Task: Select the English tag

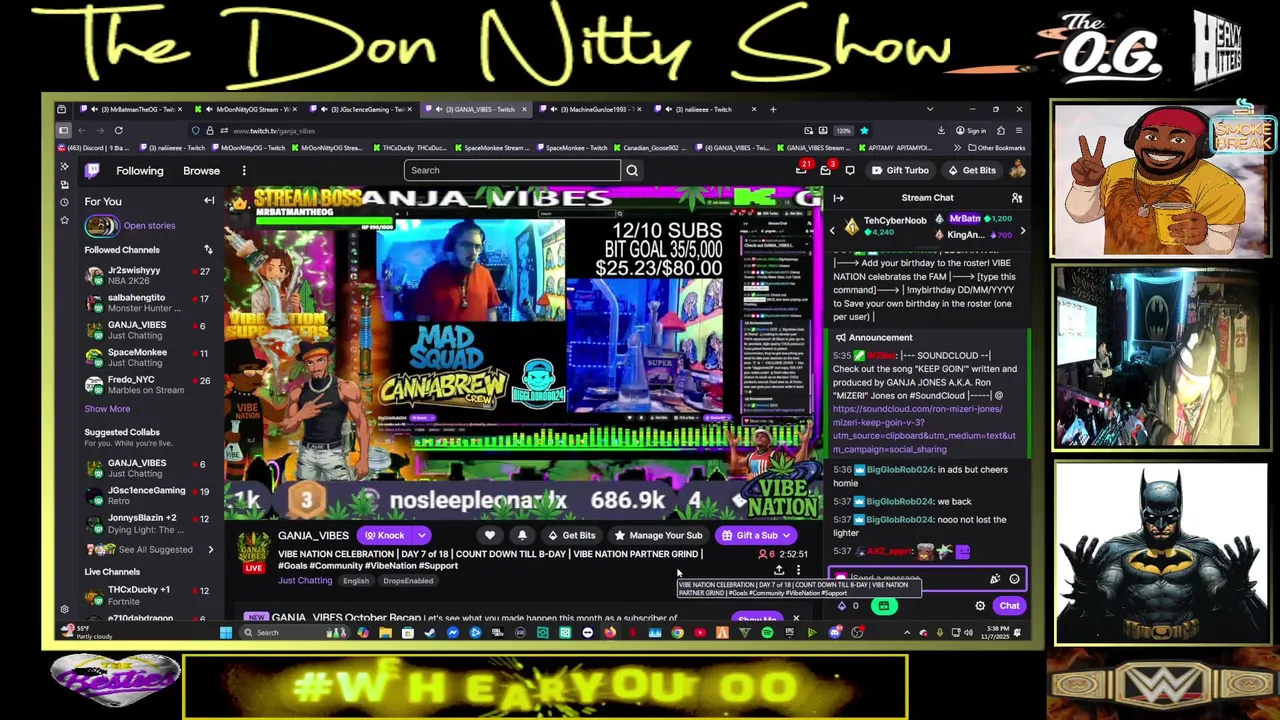Action: [x=355, y=581]
